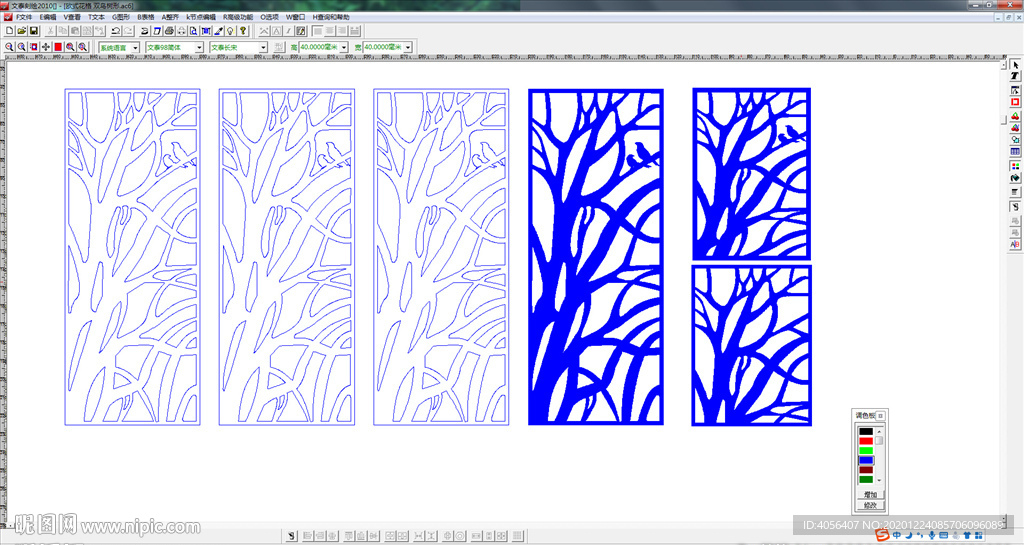Select the red rectangle tool on right toolbar

coord(1016,102)
